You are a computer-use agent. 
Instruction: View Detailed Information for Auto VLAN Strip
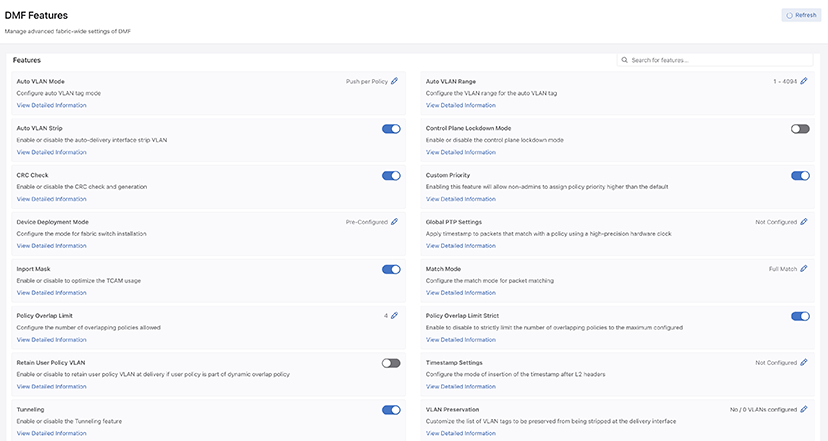point(51,152)
